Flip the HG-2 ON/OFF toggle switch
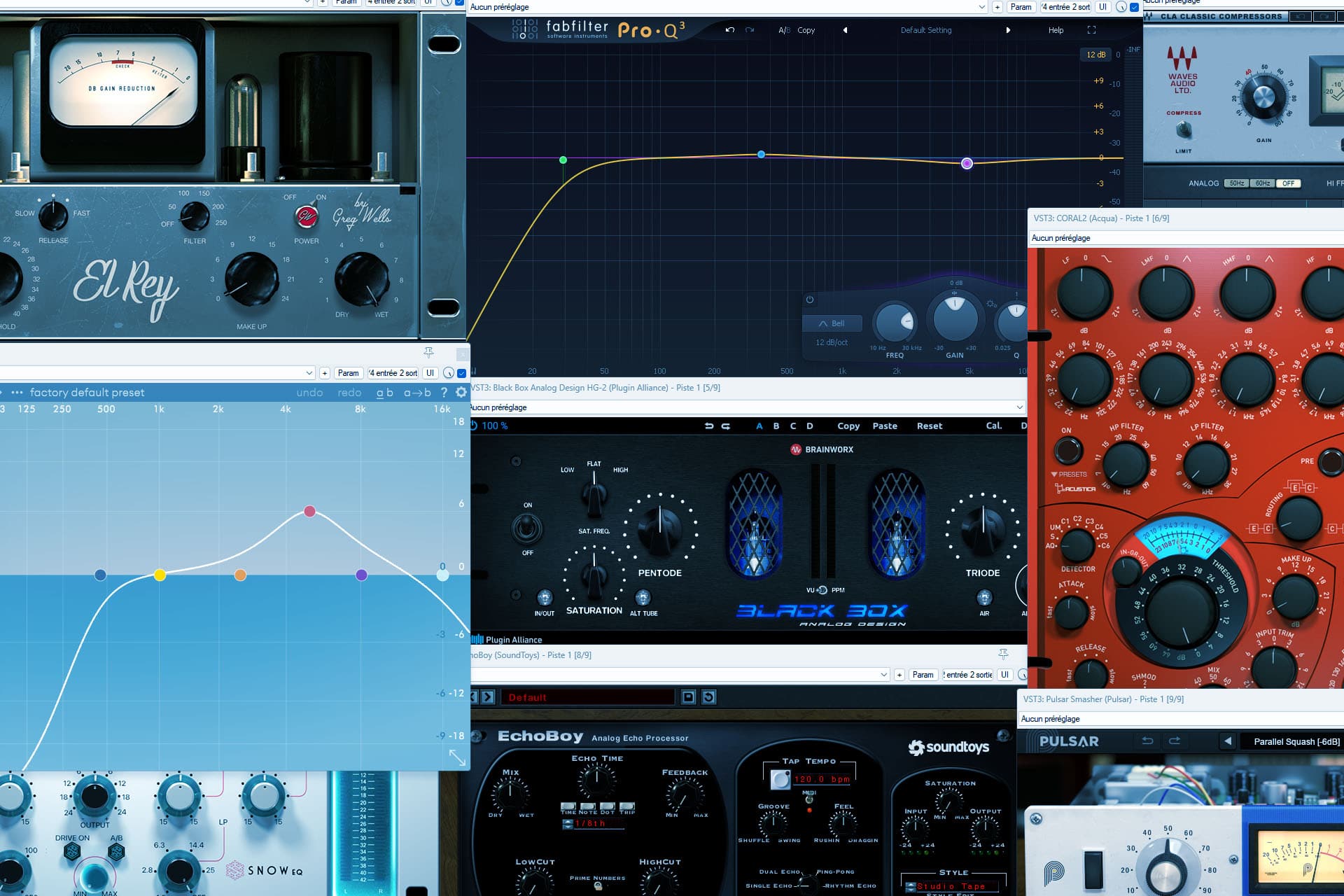Image resolution: width=1344 pixels, height=896 pixels. tap(527, 528)
